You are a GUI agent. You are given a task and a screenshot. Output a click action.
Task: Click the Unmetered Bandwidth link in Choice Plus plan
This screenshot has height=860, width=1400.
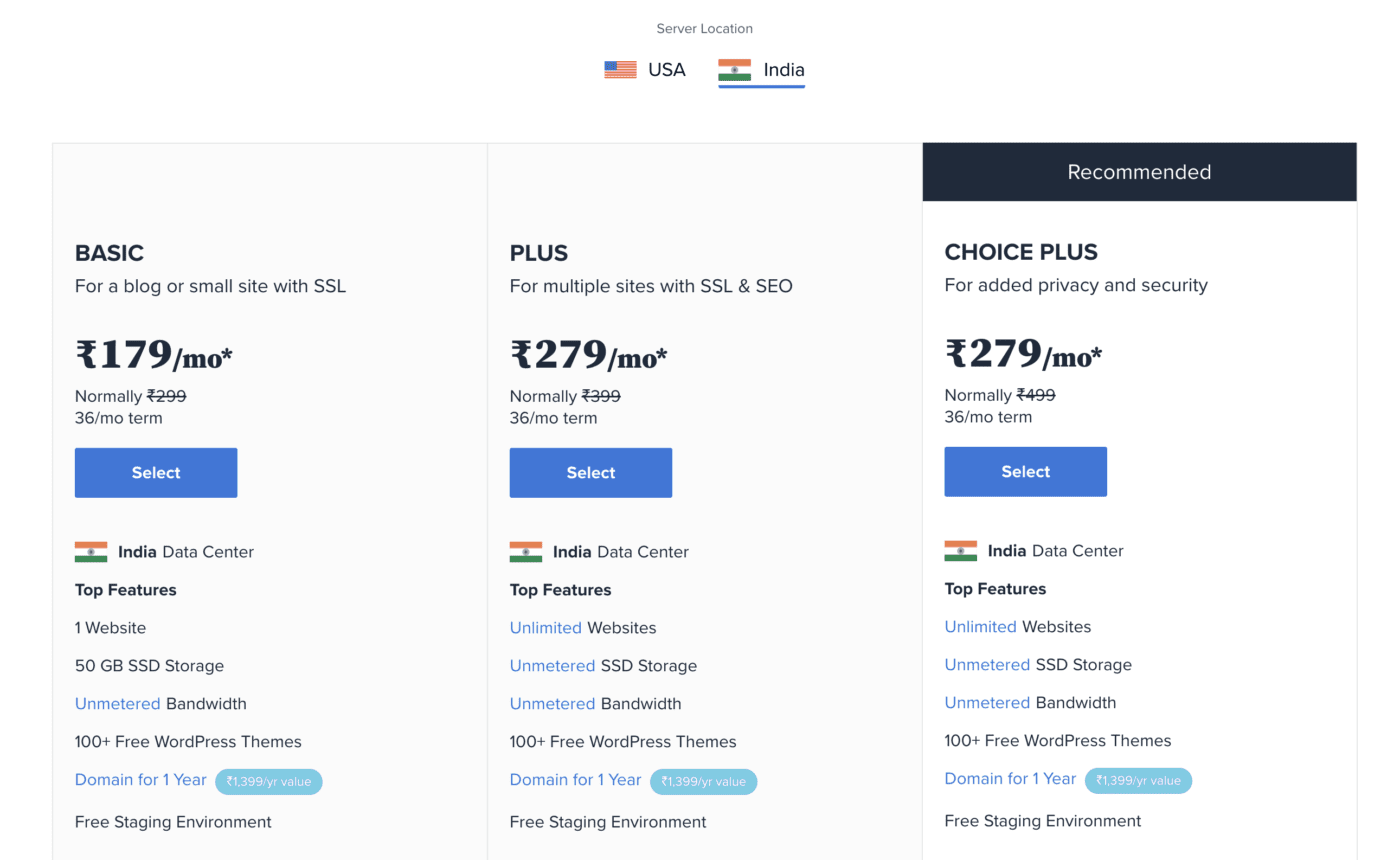(x=988, y=703)
